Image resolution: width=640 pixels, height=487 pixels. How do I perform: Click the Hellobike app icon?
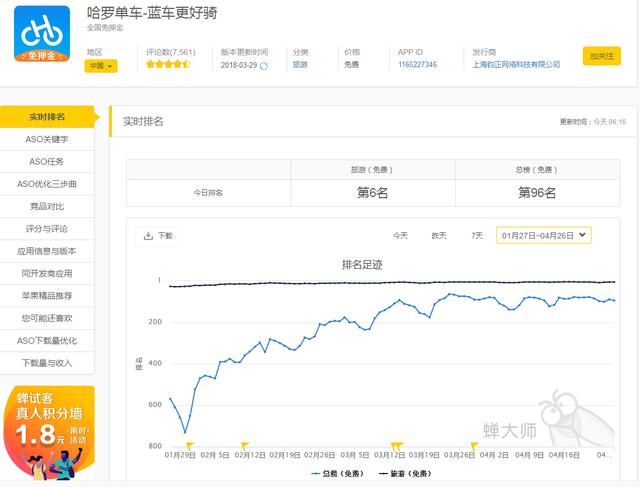point(42,34)
